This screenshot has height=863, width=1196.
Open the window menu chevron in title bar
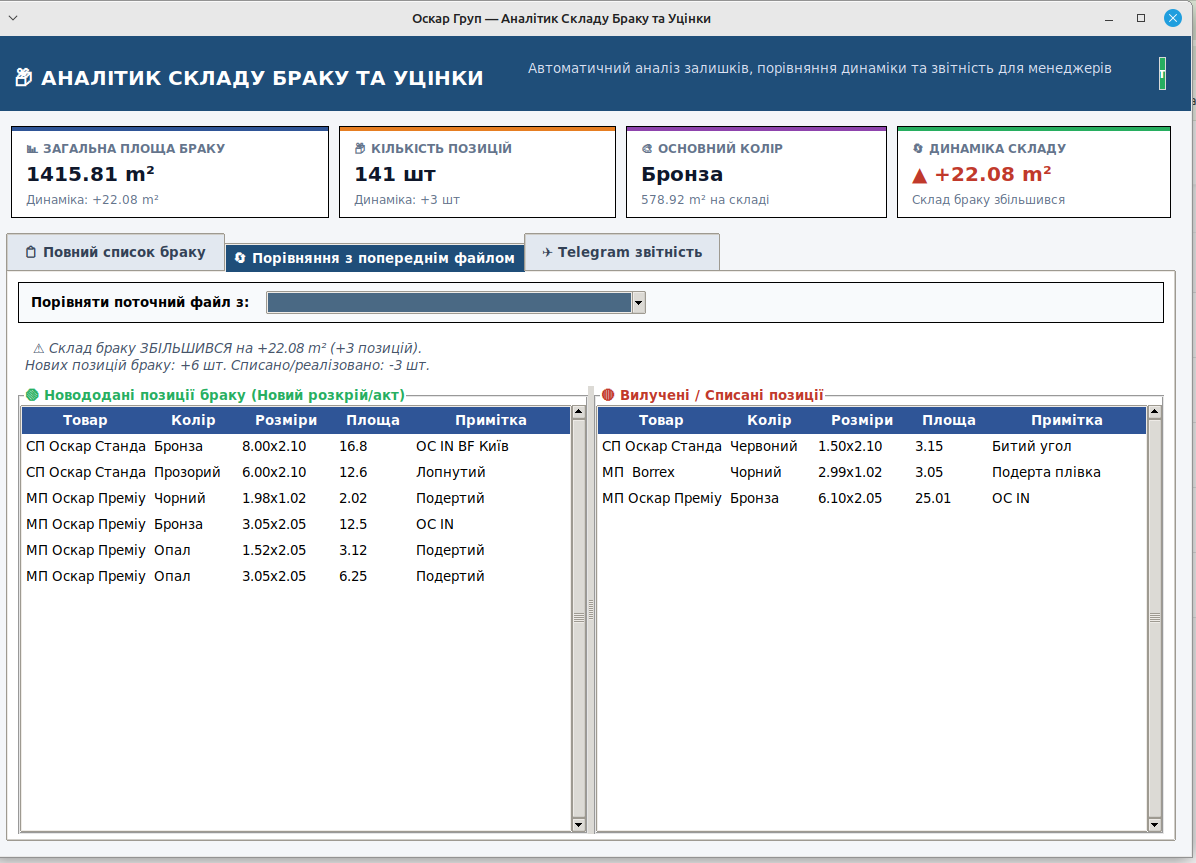click(13, 18)
